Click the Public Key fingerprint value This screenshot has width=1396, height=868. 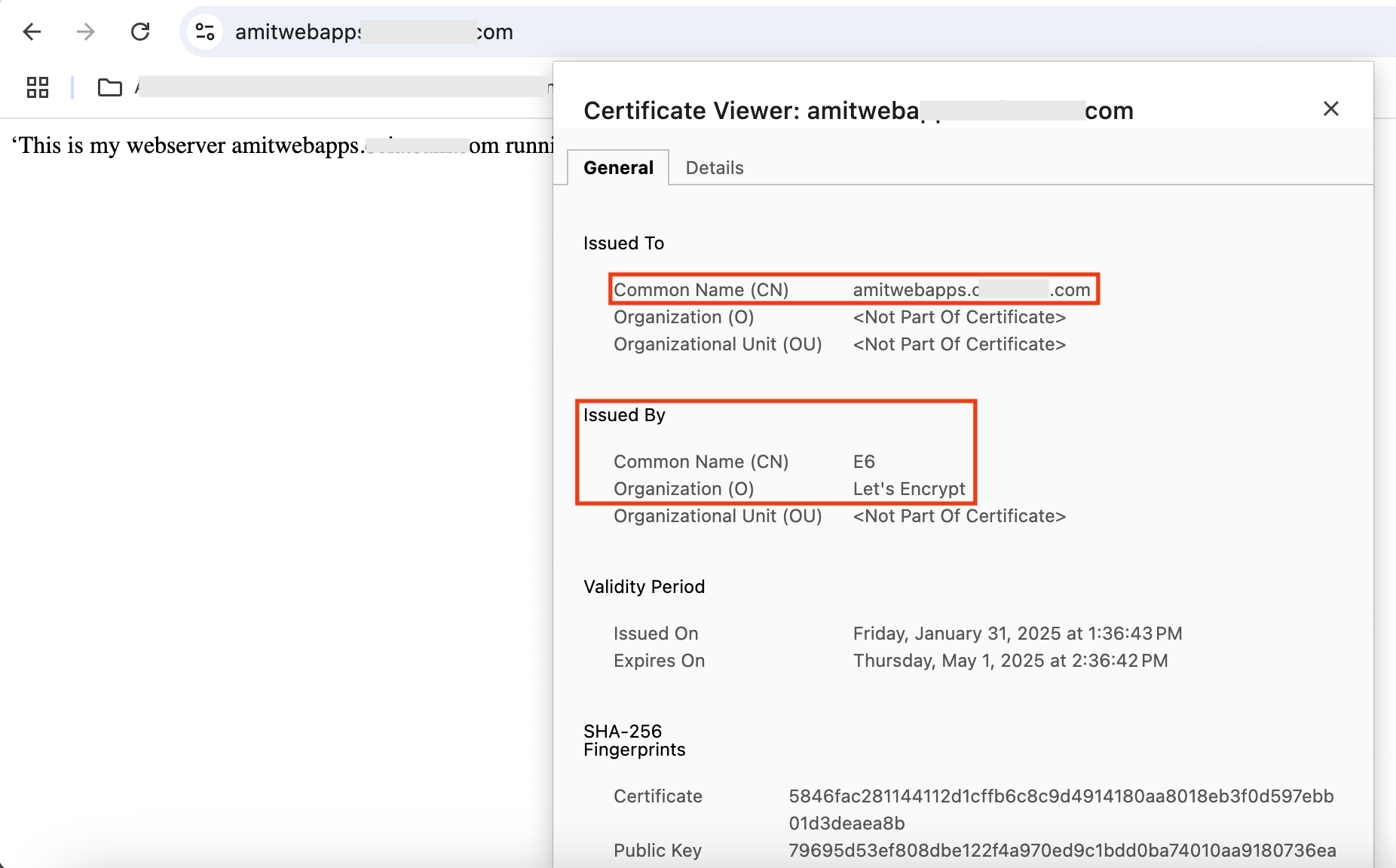coord(1061,851)
